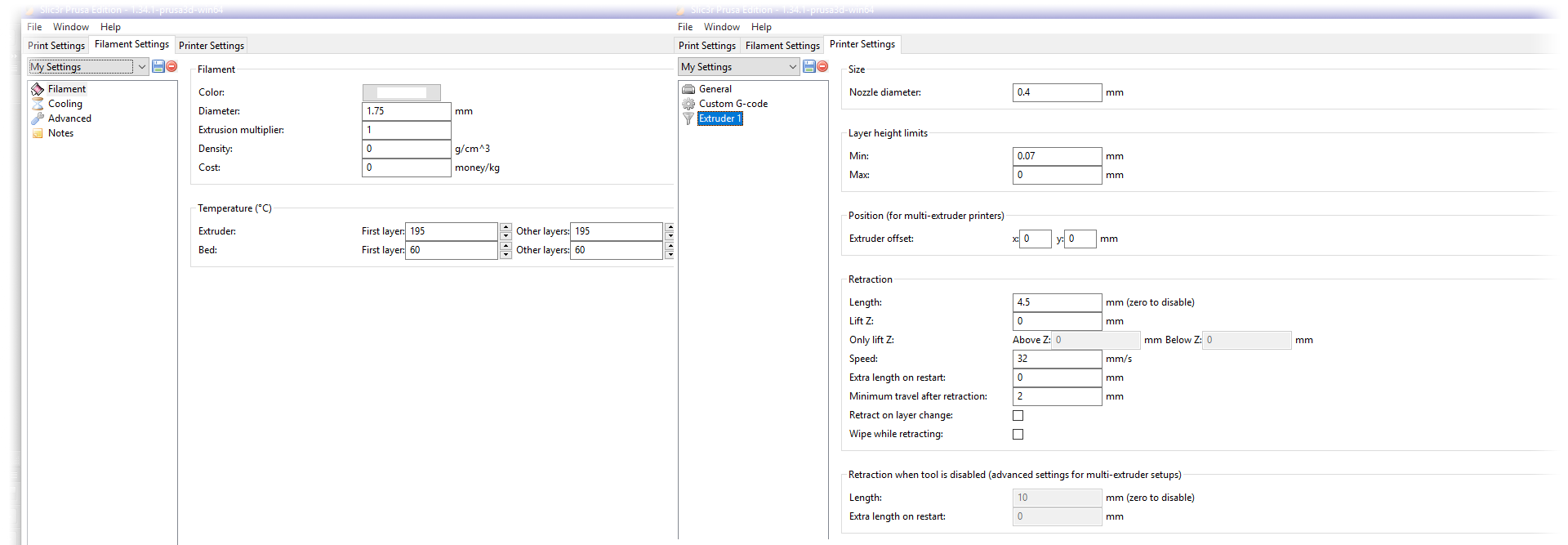The height and width of the screenshot is (545, 1568).
Task: Switch to Print Settings tab in the left window
Action: pos(56,46)
